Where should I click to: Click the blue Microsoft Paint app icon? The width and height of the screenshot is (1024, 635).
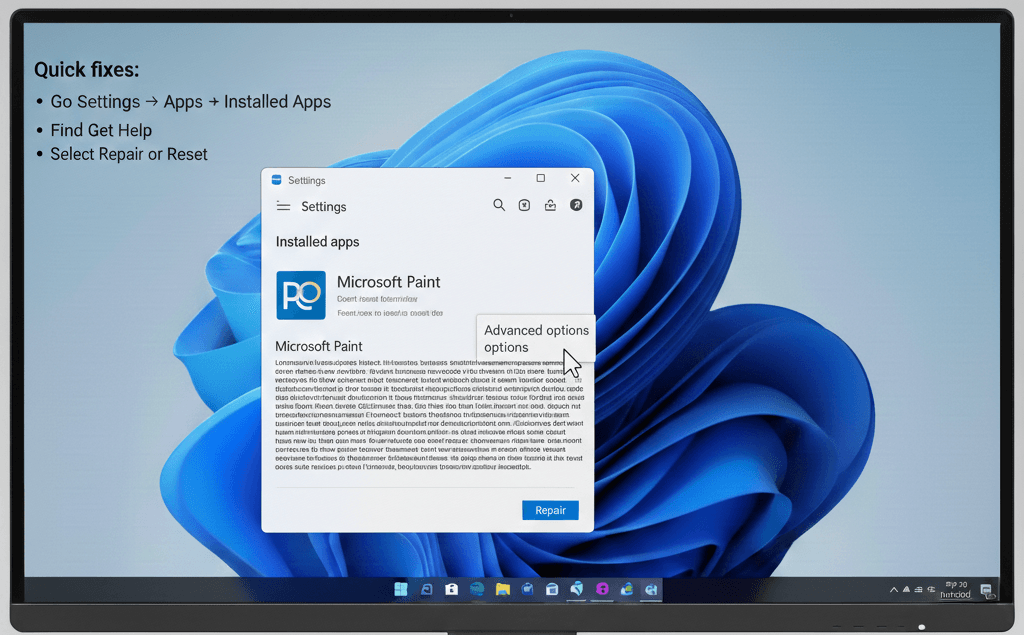click(x=300, y=295)
